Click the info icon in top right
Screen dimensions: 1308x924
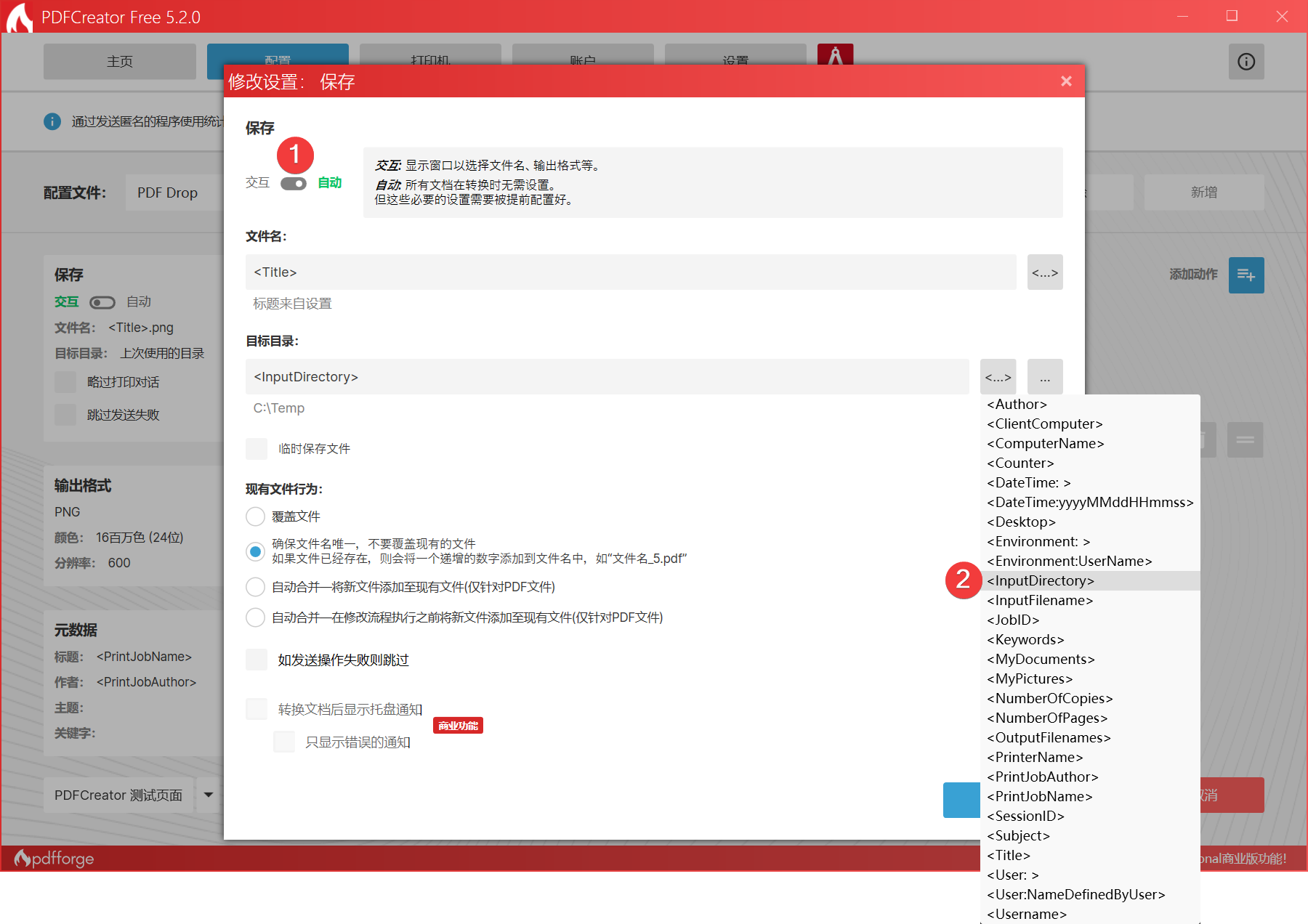(x=1246, y=62)
